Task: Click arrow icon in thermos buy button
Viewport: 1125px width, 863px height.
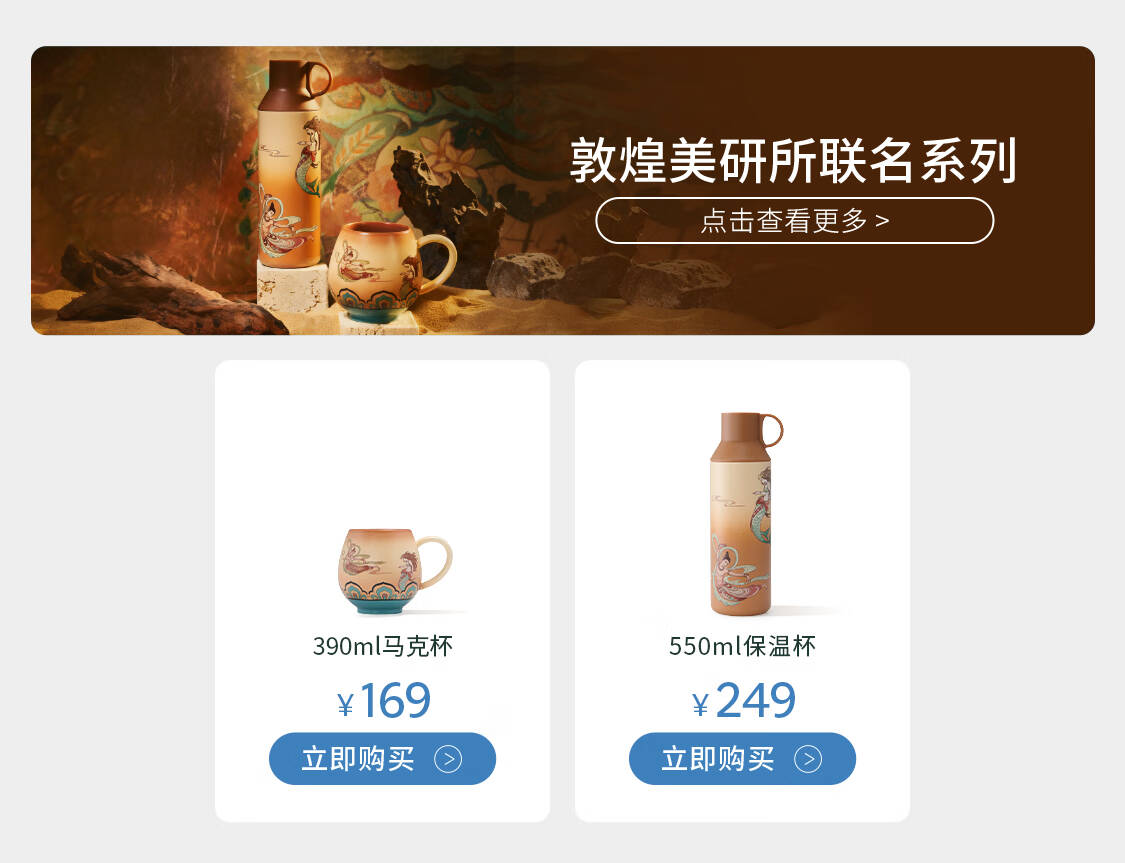Action: [808, 759]
